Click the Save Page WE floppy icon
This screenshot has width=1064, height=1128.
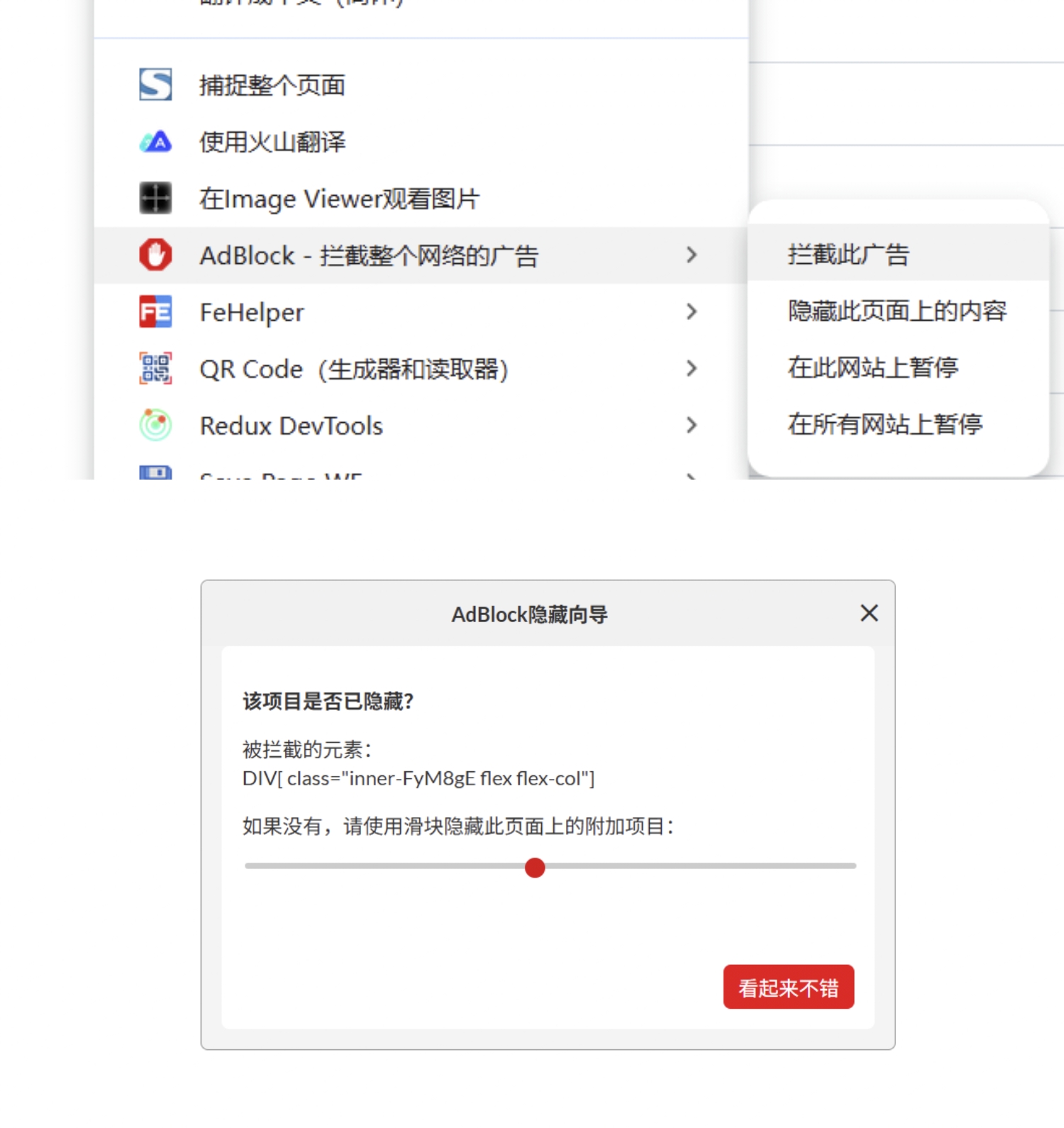(x=155, y=472)
